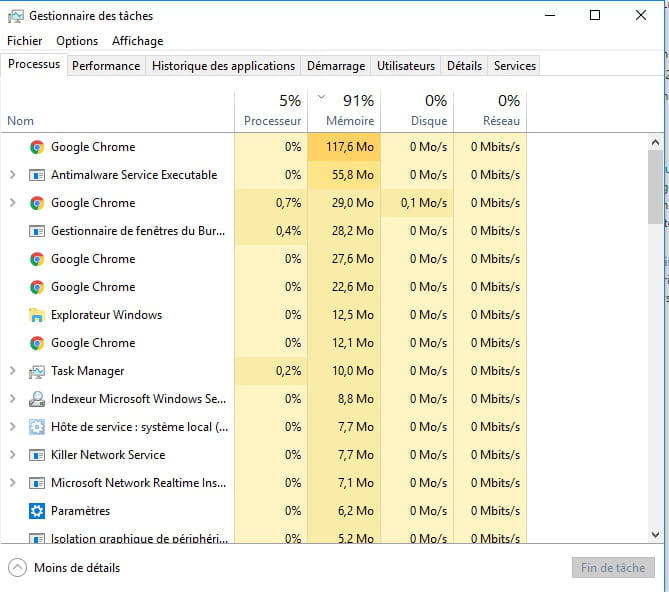669x592 pixels.
Task: Sort by the Réseau column header
Action: coord(490,111)
